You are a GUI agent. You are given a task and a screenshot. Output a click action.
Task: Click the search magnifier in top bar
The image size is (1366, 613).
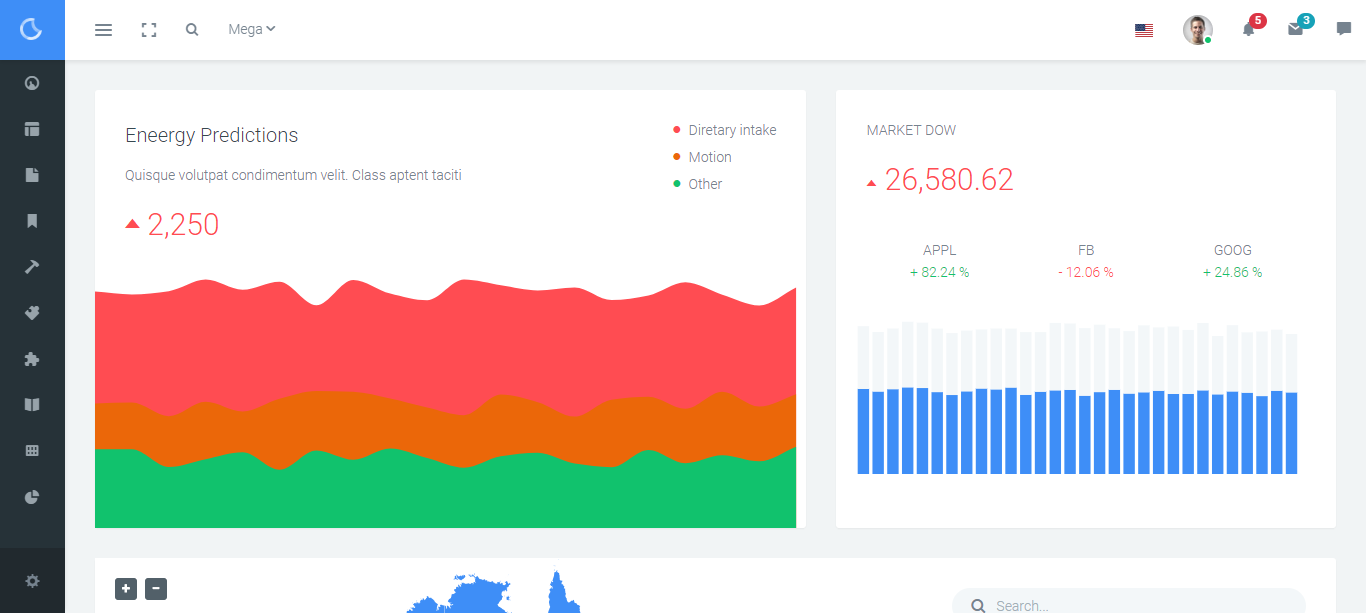(192, 30)
